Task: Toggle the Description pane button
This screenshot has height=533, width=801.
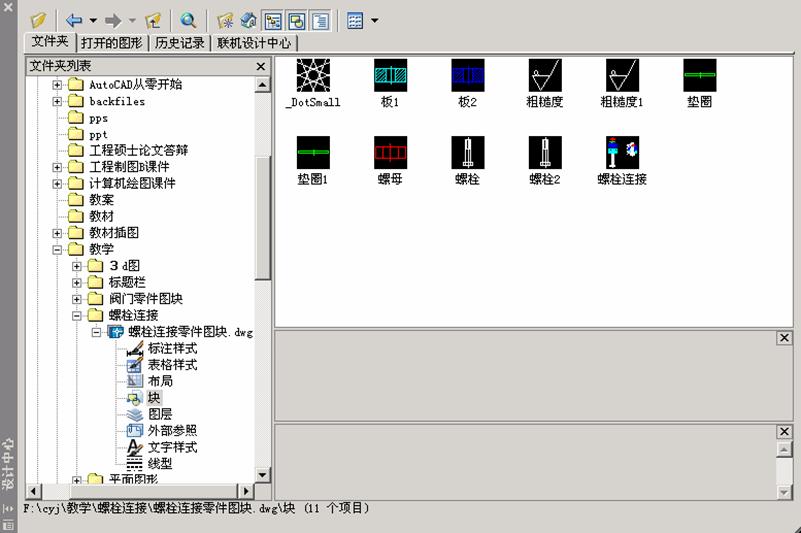Action: click(320, 20)
